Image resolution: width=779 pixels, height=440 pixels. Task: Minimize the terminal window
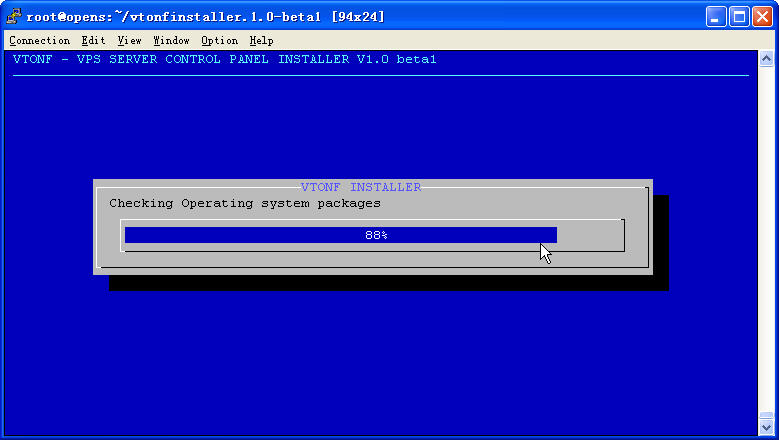point(717,16)
